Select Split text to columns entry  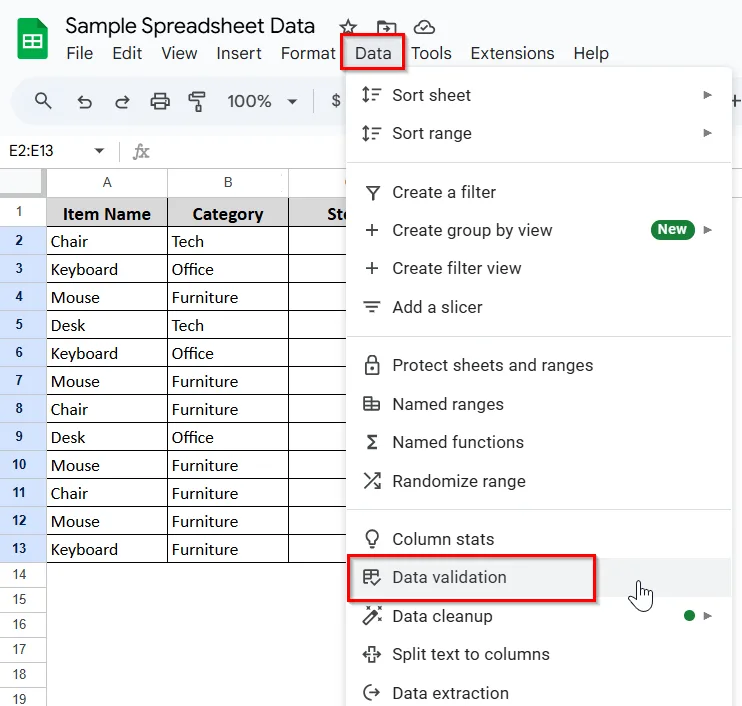point(539,654)
